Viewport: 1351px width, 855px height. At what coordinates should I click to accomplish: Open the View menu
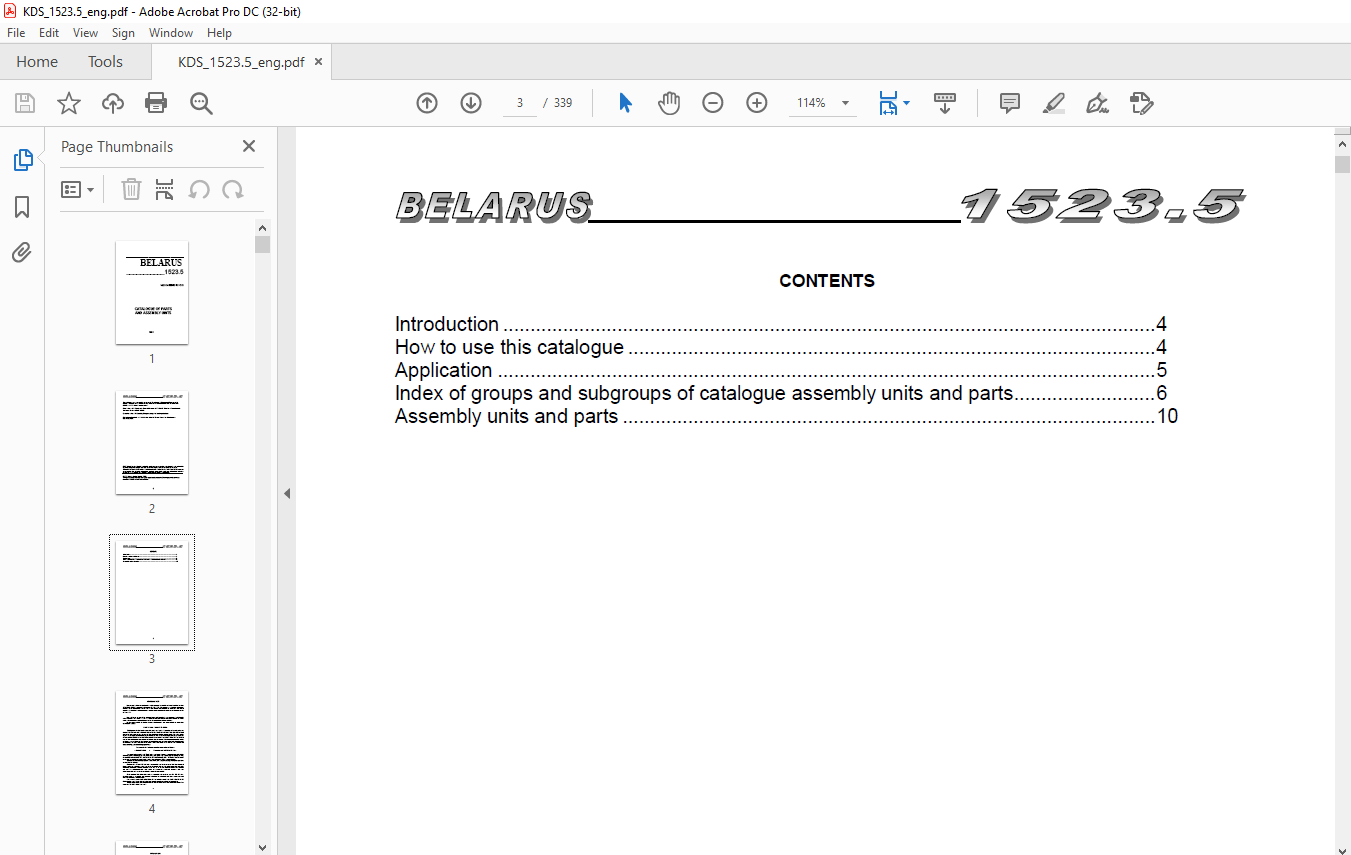[x=85, y=33]
